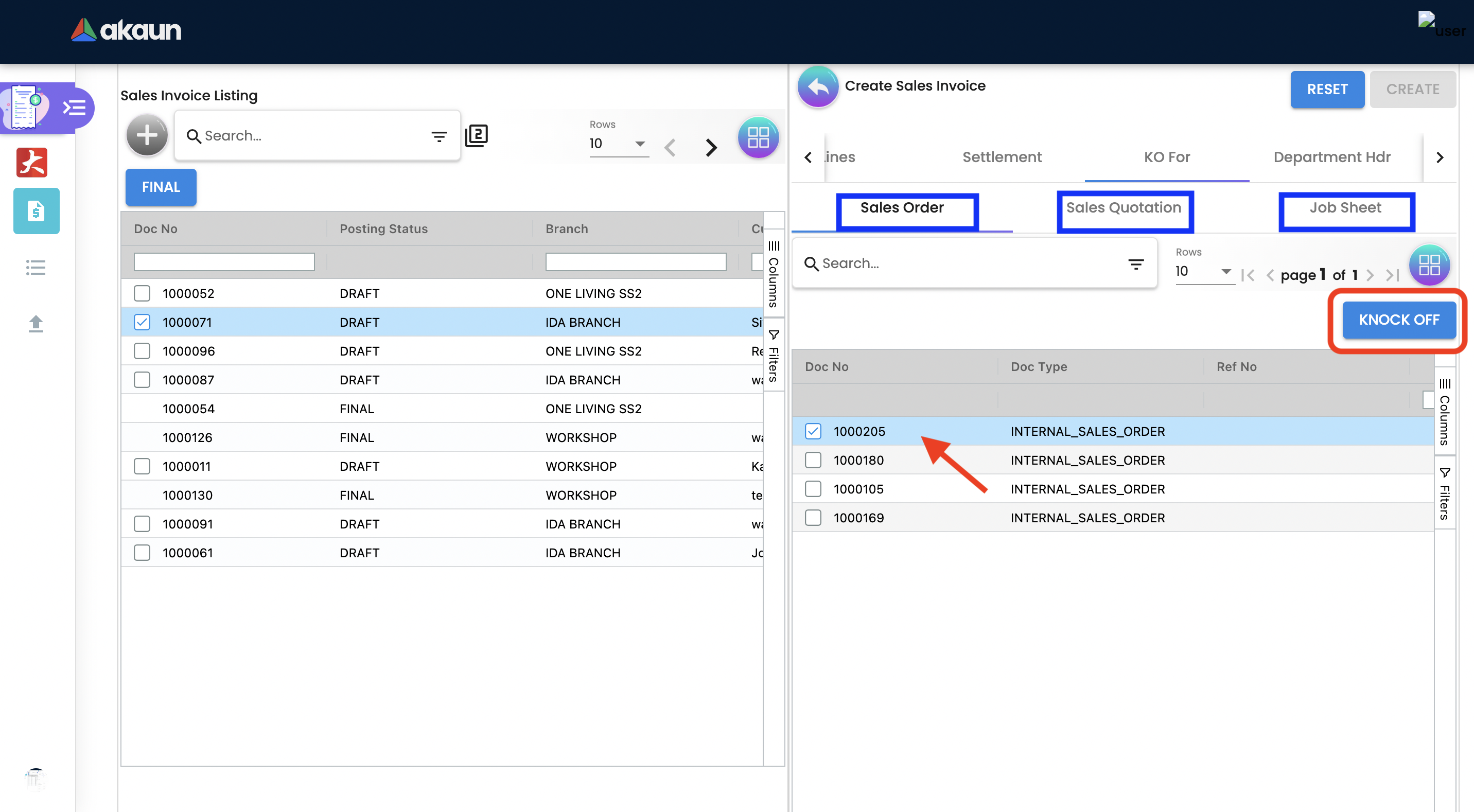Open filter options in Sales Invoice search bar
The width and height of the screenshot is (1474, 812).
(439, 136)
